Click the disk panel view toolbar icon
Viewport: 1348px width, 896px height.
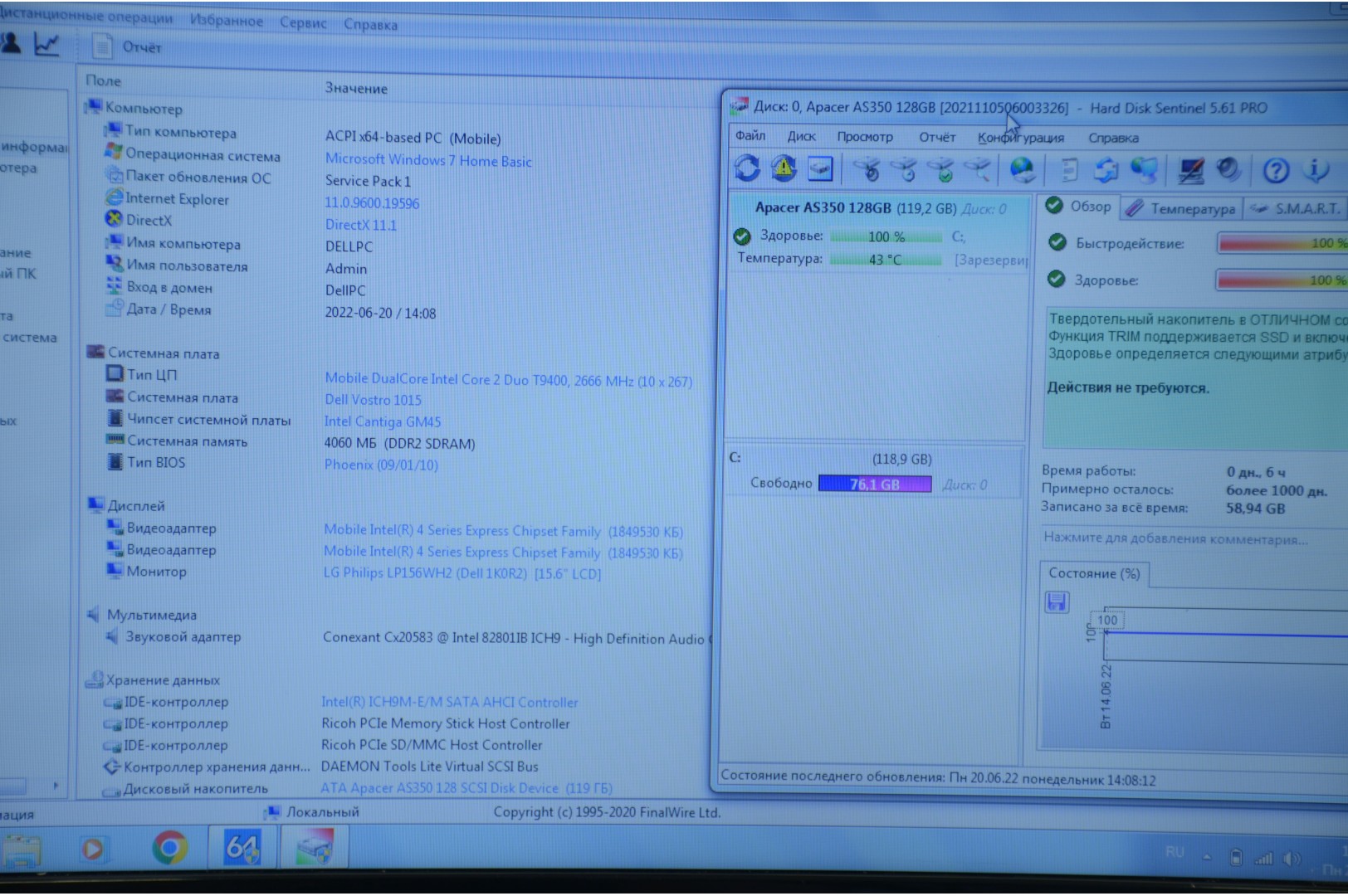click(820, 169)
